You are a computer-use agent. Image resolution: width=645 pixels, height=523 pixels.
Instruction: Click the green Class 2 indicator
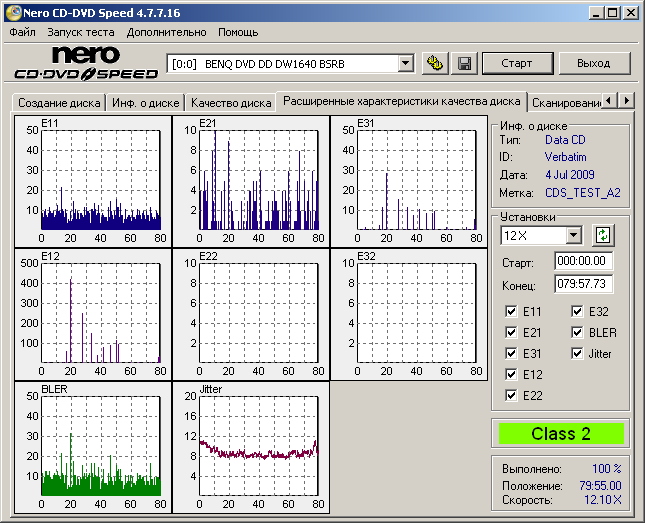(x=560, y=434)
